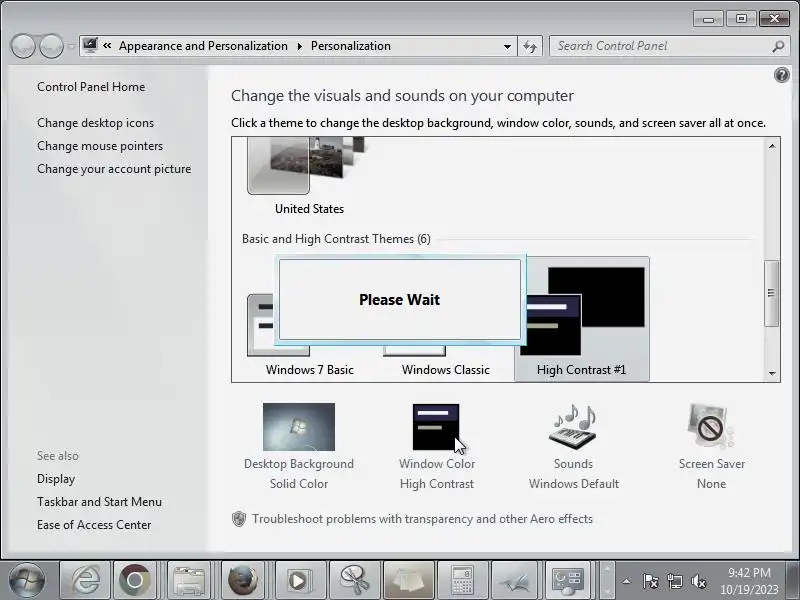Expand arrow after Appearance and Personalization
Screen dimensions: 800x600
coord(299,46)
